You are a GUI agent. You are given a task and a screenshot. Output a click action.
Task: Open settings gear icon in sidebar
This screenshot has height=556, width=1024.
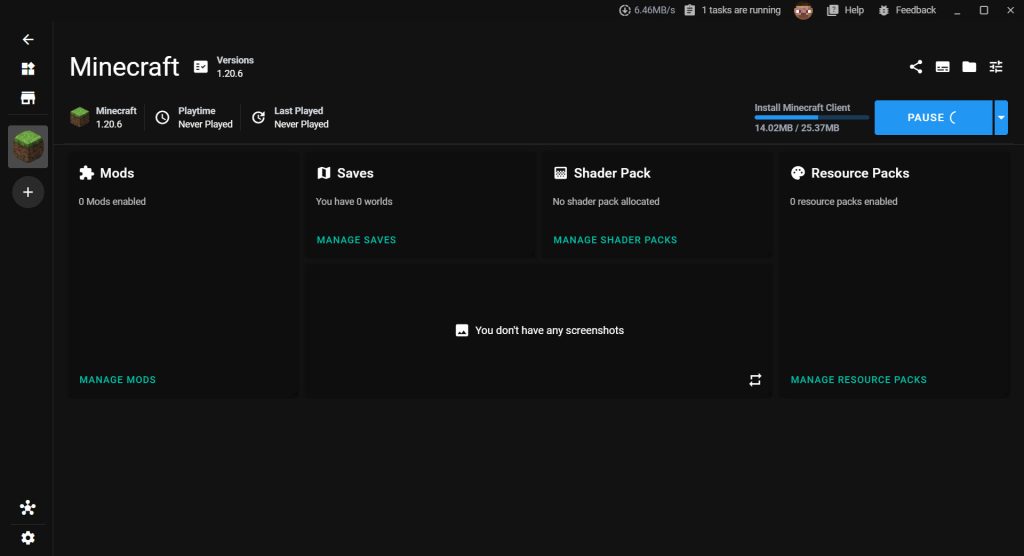point(27,538)
